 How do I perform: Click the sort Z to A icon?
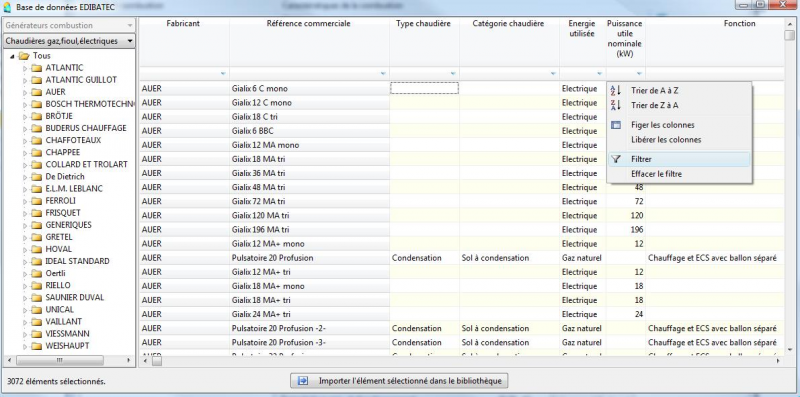616,106
